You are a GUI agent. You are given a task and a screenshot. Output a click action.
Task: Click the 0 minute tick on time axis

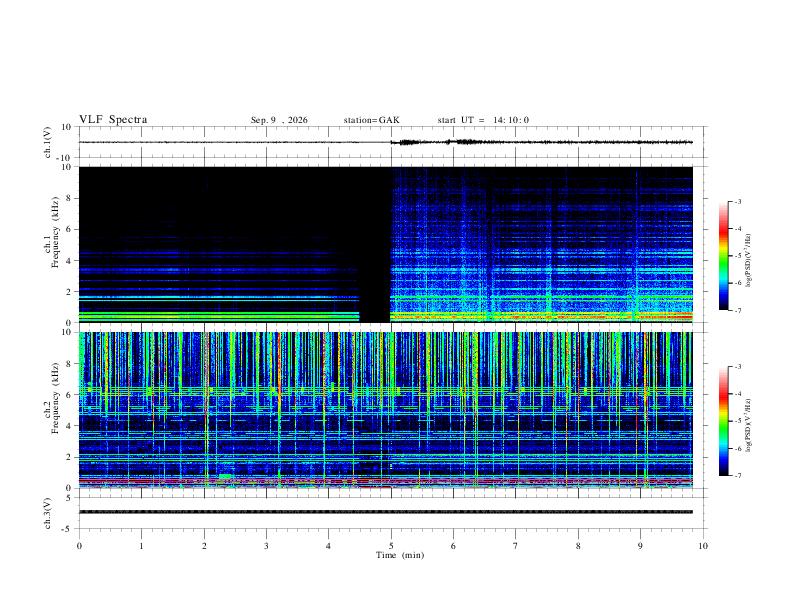click(79, 546)
